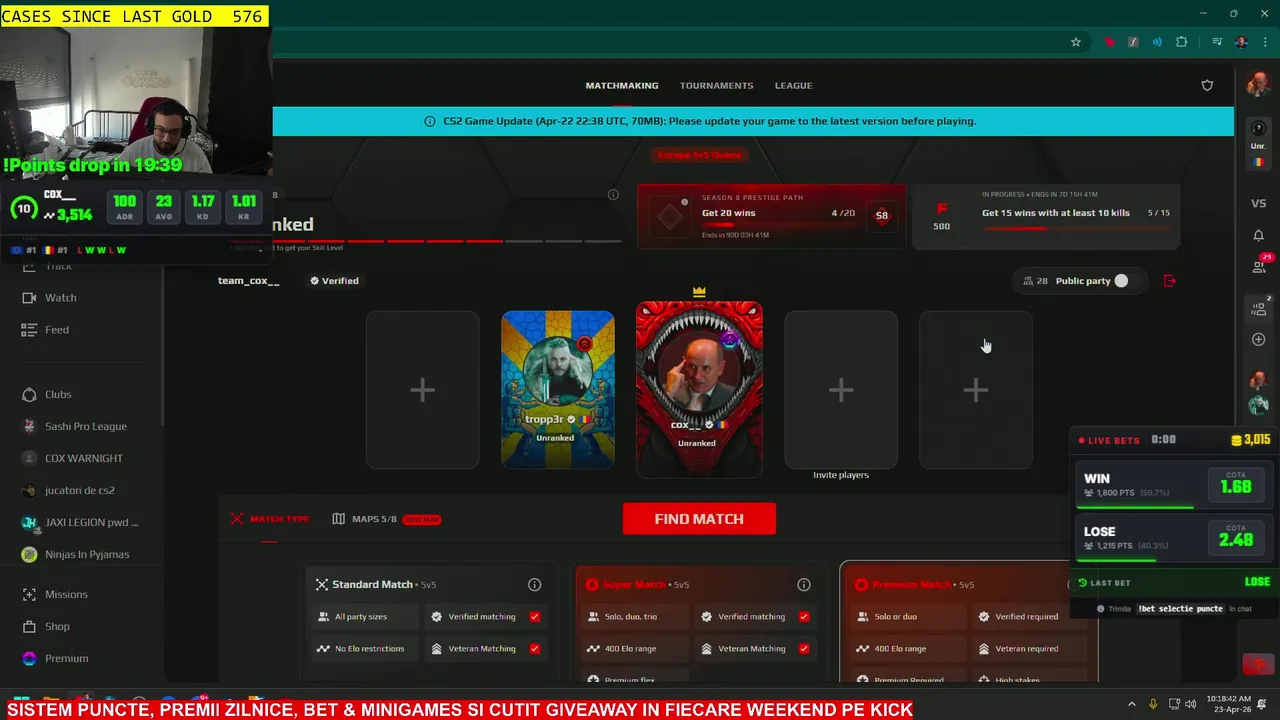Viewport: 1280px width, 720px height.
Task: Open Watch in the left sidebar
Action: (x=61, y=297)
